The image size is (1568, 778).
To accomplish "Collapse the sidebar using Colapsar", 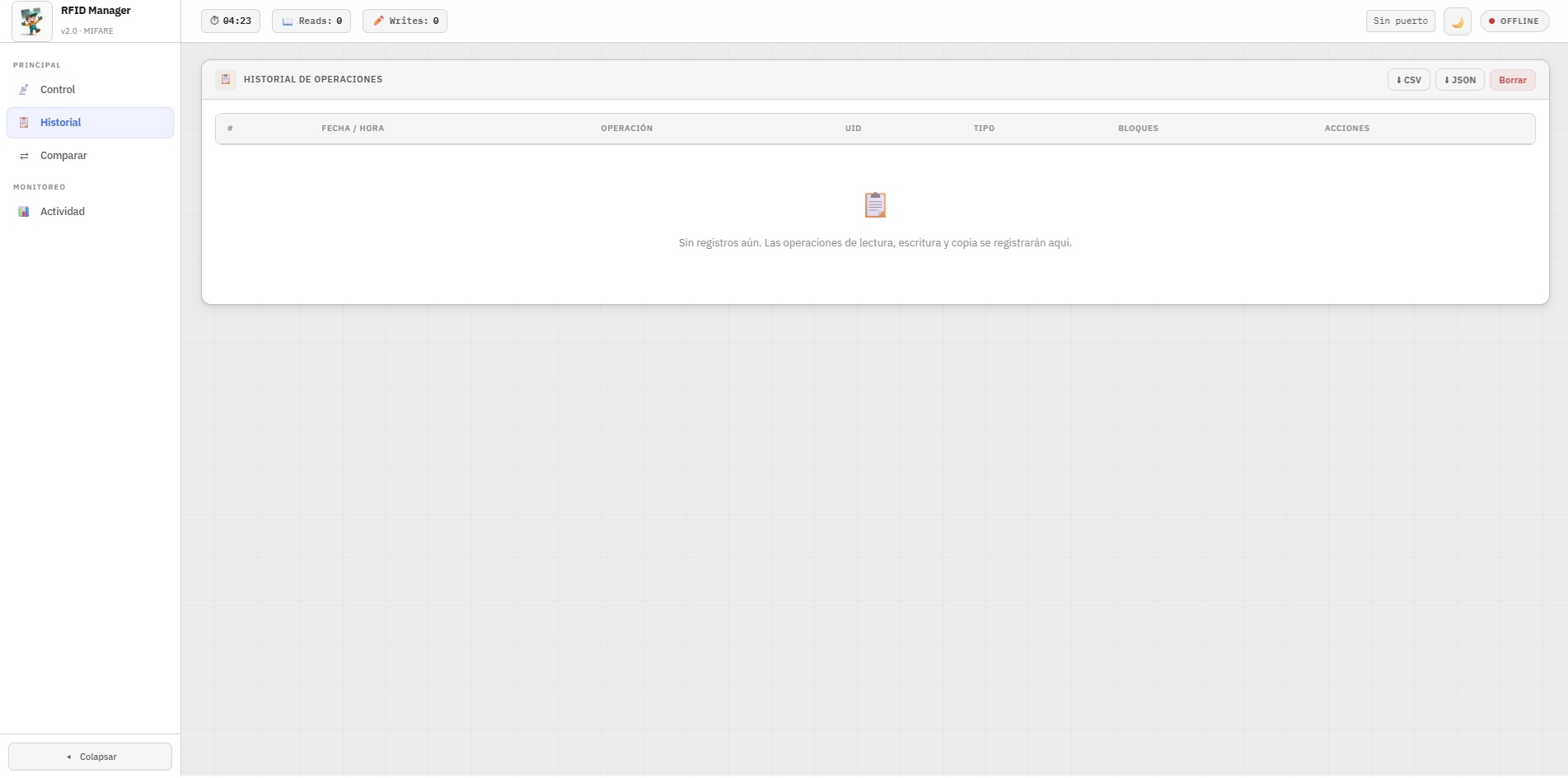I will coord(90,756).
